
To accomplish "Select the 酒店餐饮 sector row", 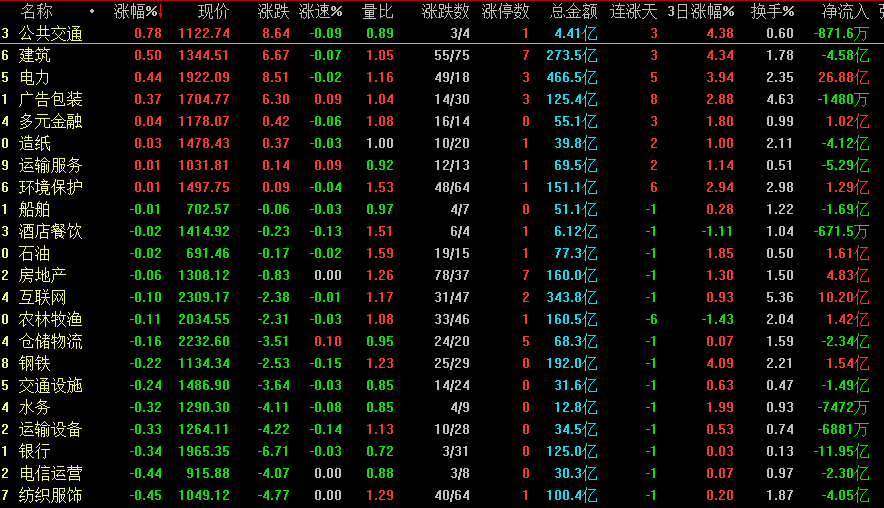I will click(x=442, y=231).
